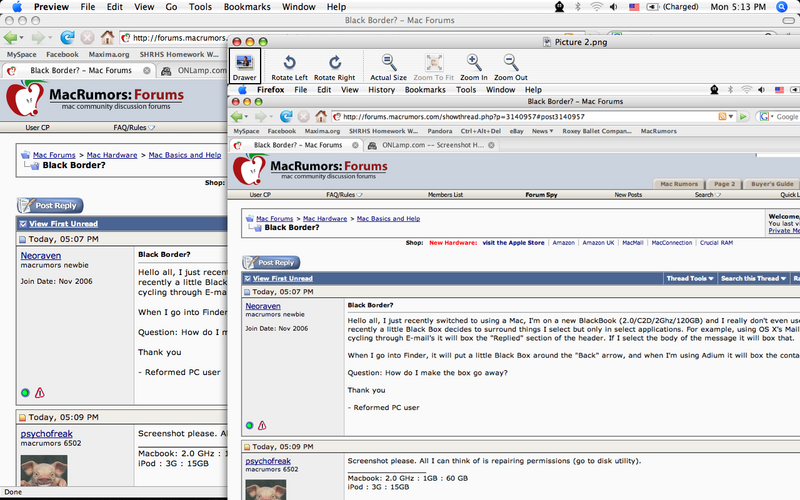The width and height of the screenshot is (800, 500).
Task: Click the Zoom To Fit tool
Action: coord(434,67)
